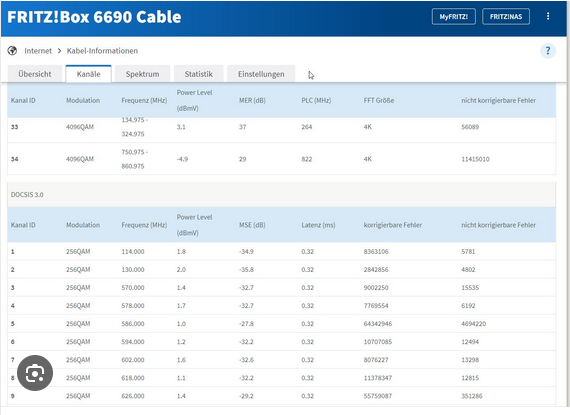
Task: Open the Statistik tab
Action: click(x=198, y=74)
